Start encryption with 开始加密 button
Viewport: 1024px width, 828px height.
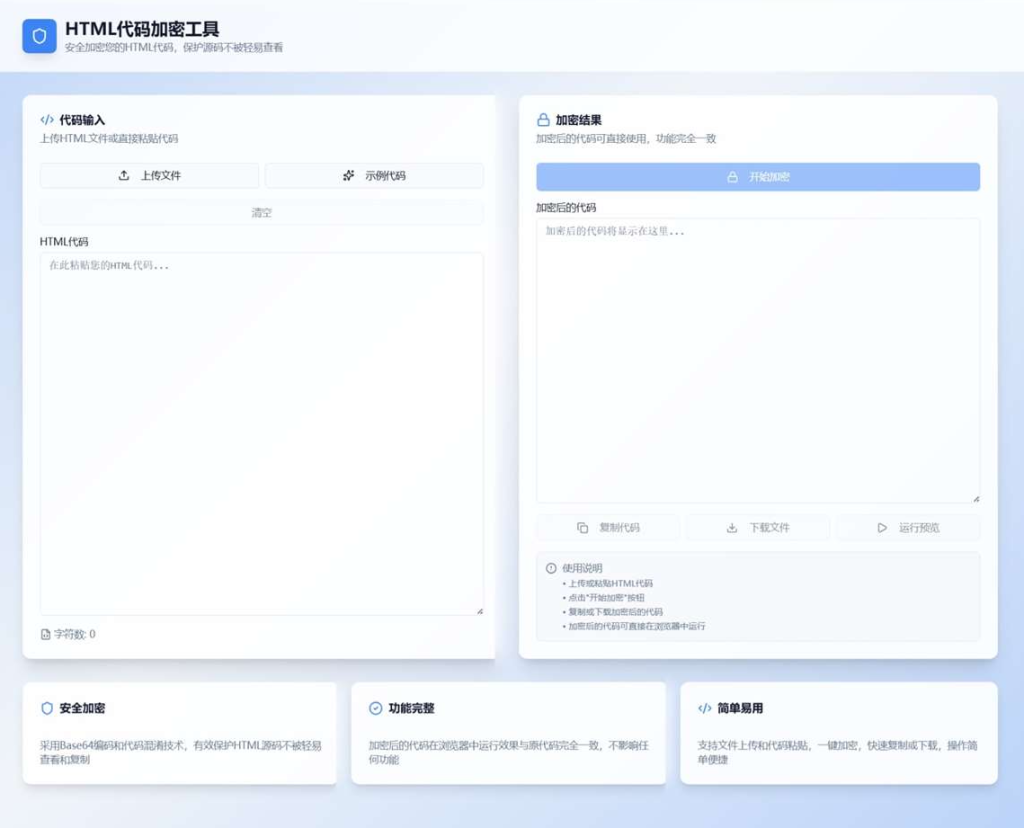[758, 177]
